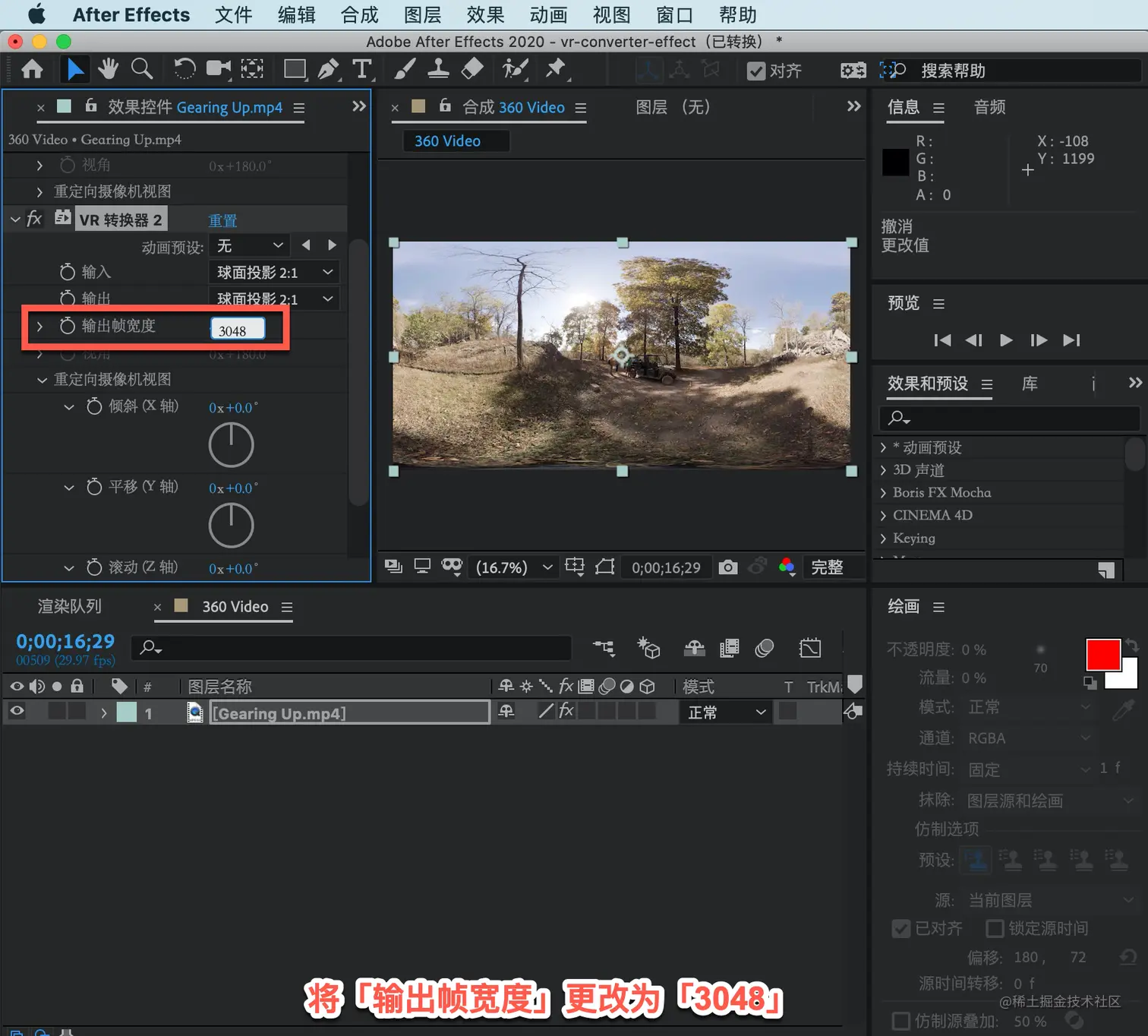Toggle the 输入 stopwatch keyframe

pos(68,272)
